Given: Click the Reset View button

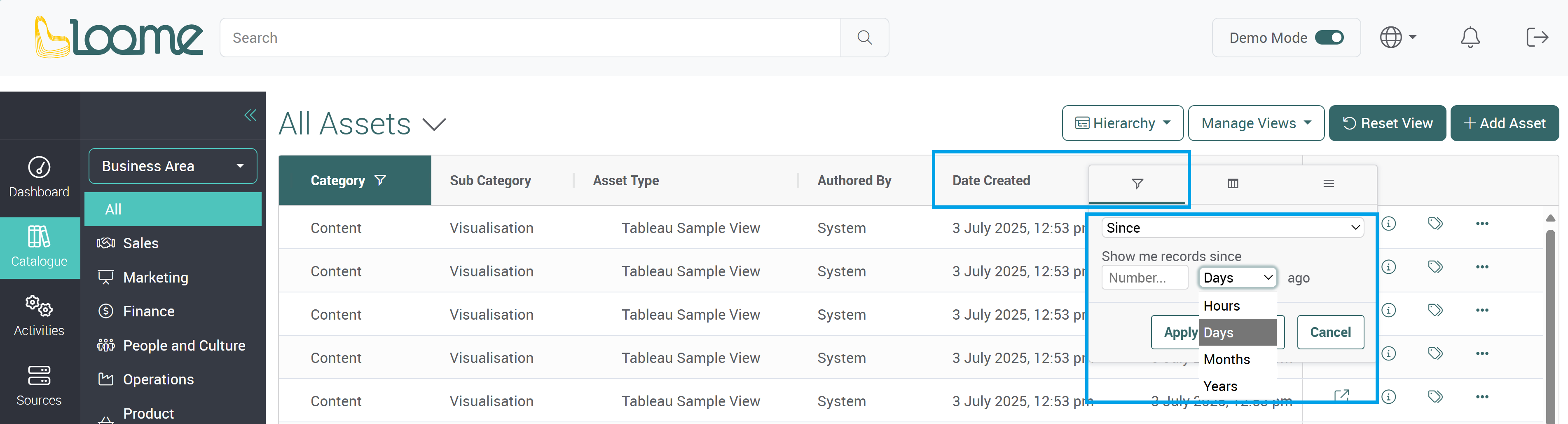Looking at the screenshot, I should pos(1387,123).
